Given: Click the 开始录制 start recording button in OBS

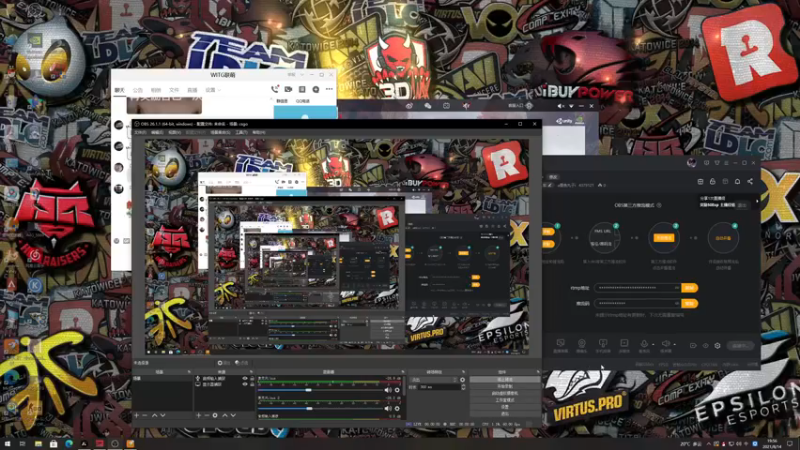Looking at the screenshot, I should (505, 386).
